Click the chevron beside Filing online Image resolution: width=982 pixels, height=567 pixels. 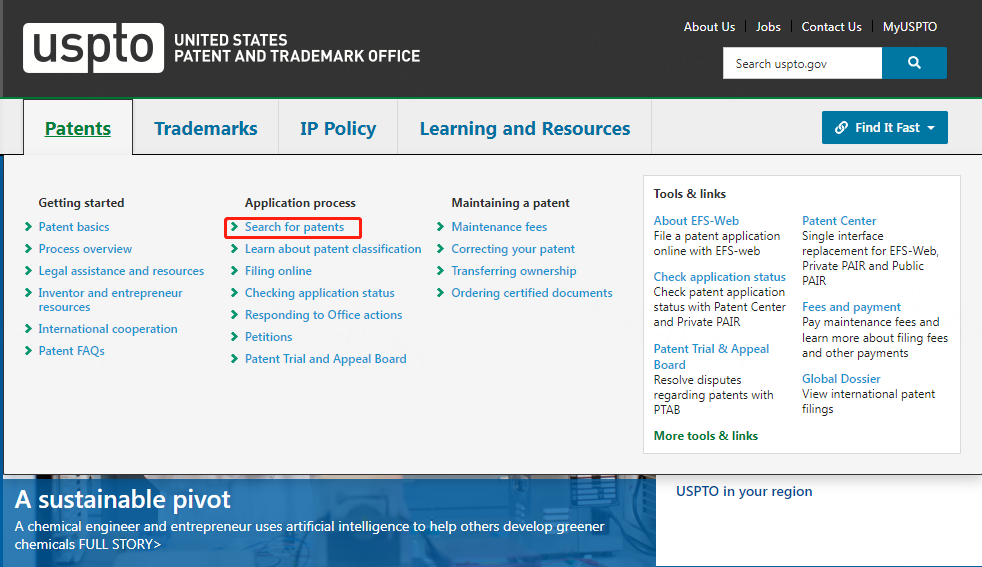pyautogui.click(x=234, y=271)
